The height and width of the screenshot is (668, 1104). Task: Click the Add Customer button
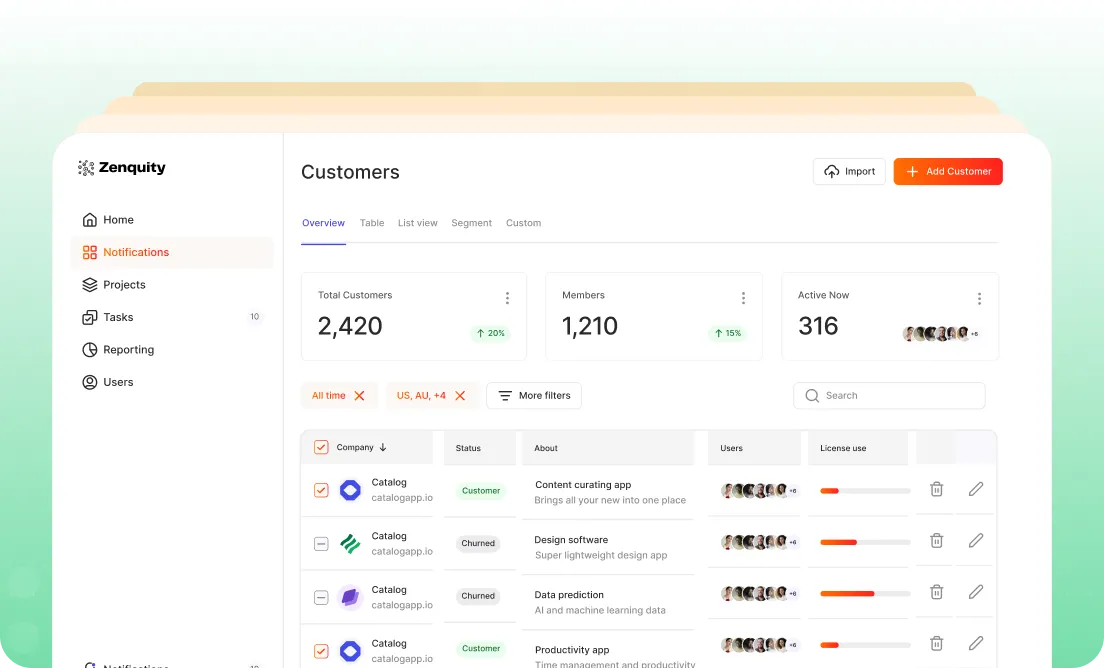pyautogui.click(x=948, y=171)
